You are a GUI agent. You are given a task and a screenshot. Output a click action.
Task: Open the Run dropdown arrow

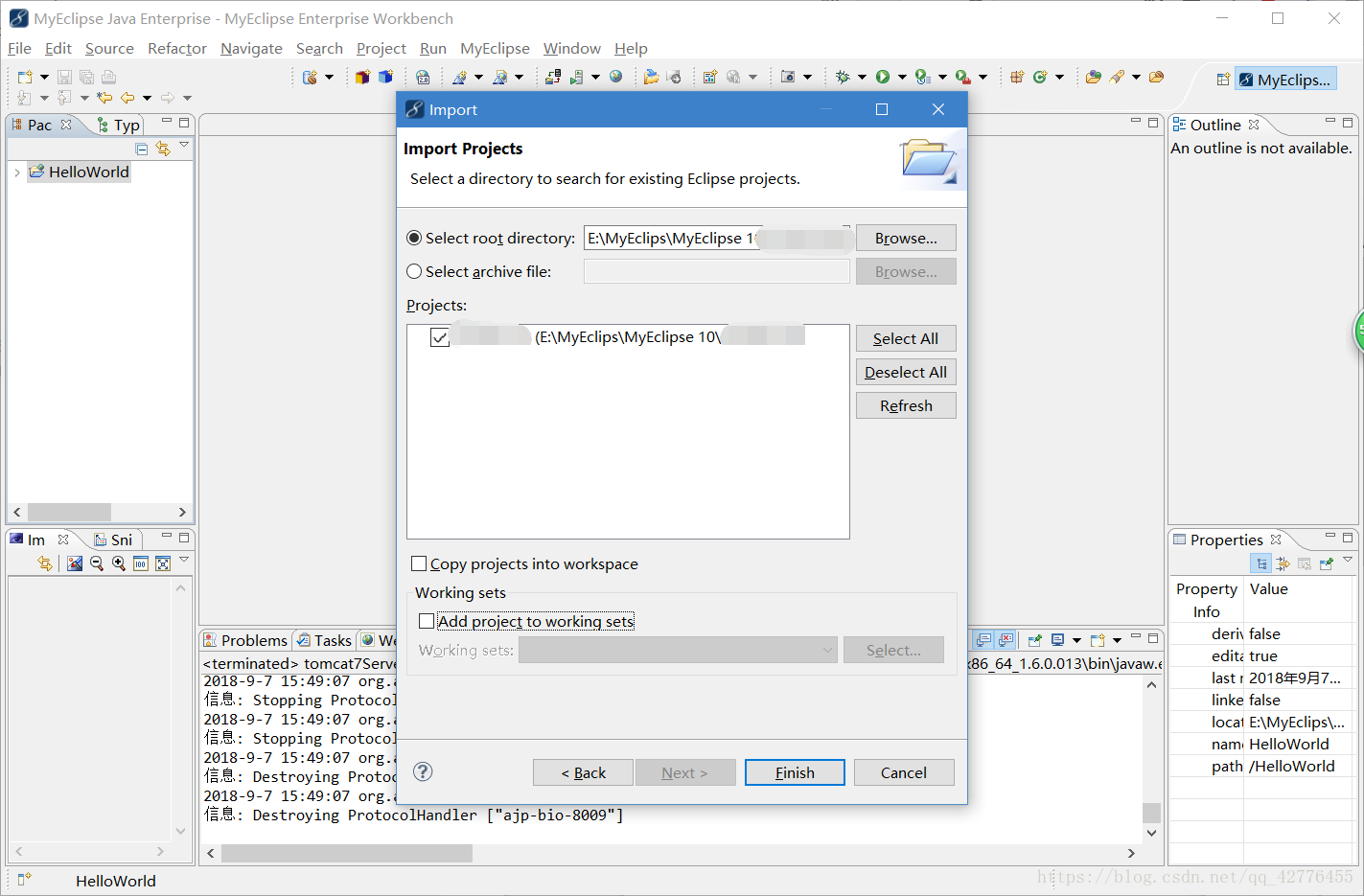(x=902, y=77)
